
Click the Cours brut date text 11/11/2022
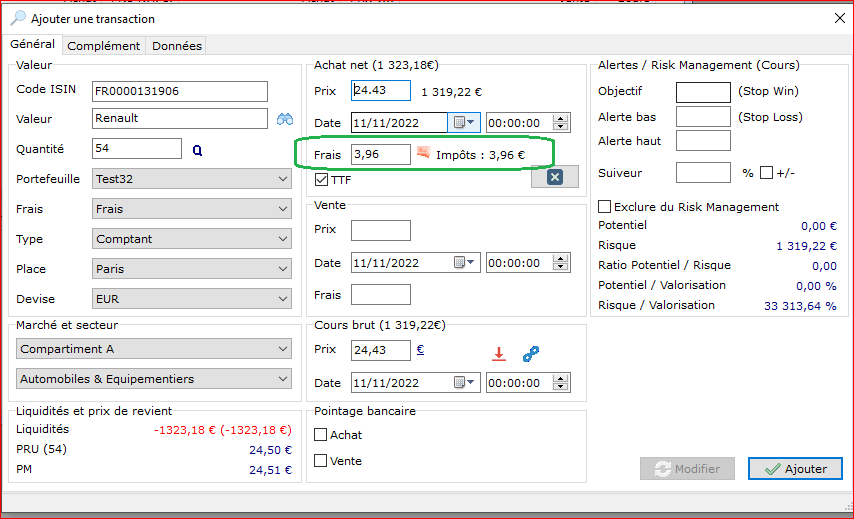click(x=386, y=383)
